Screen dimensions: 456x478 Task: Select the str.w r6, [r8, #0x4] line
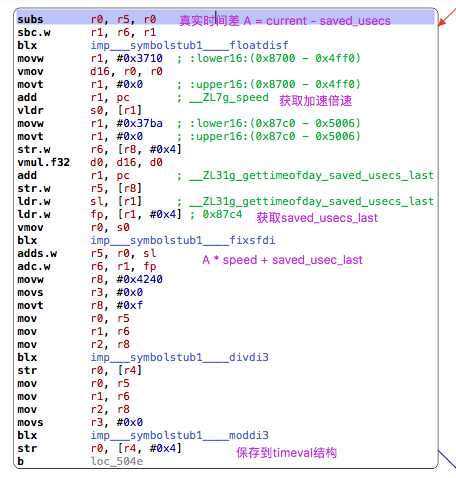click(99, 149)
